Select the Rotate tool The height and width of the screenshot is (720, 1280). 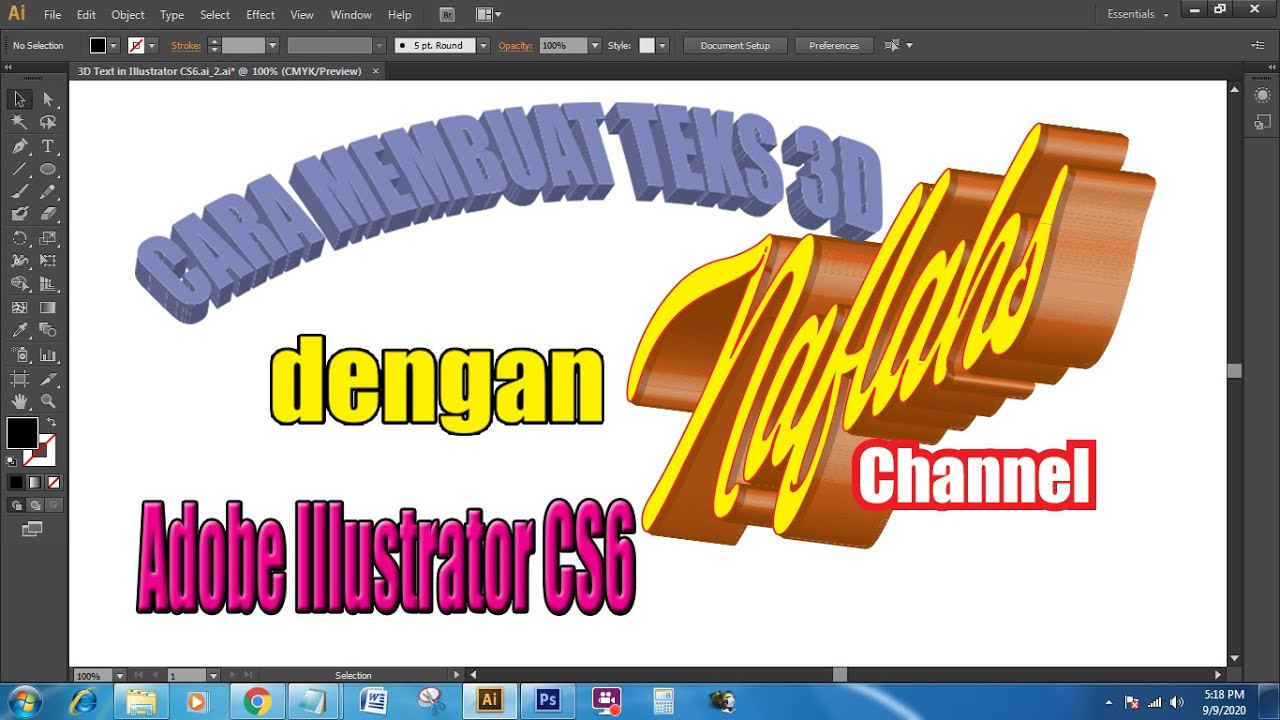19,238
